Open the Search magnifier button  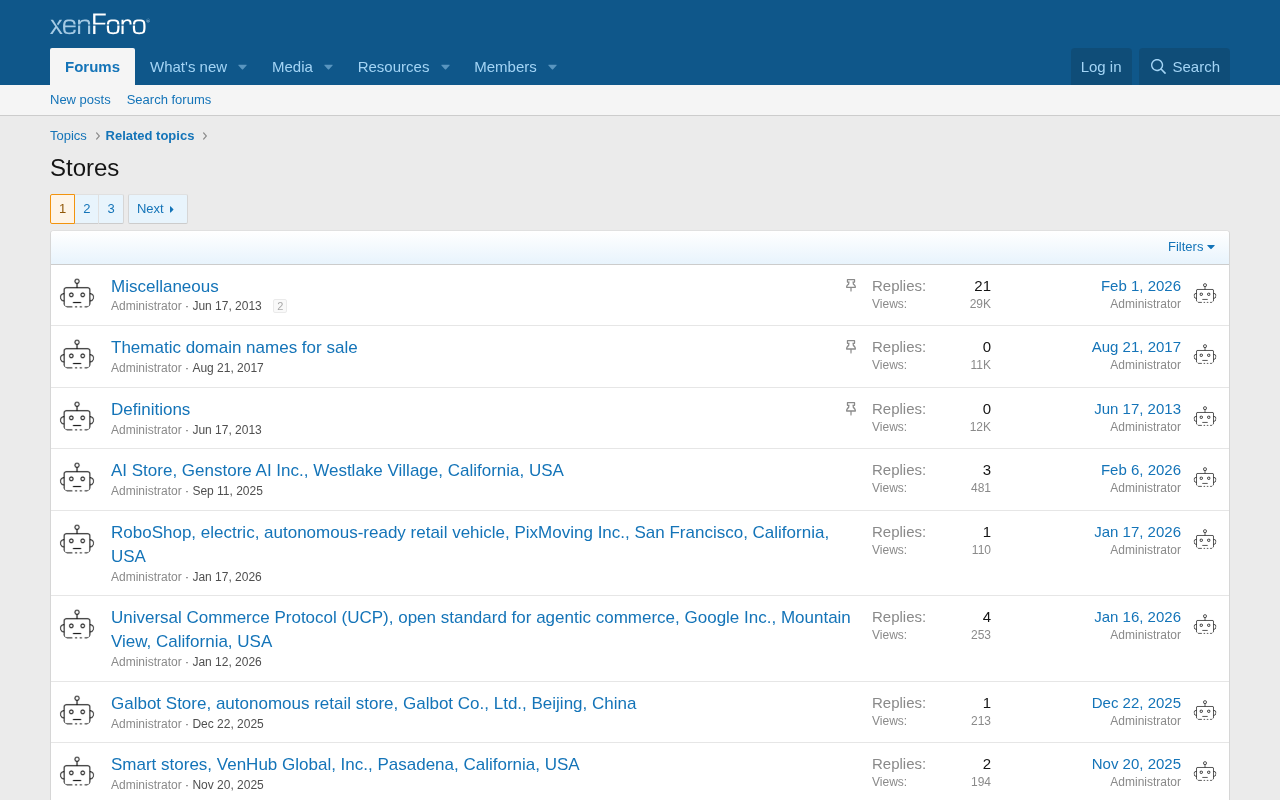point(1184,67)
